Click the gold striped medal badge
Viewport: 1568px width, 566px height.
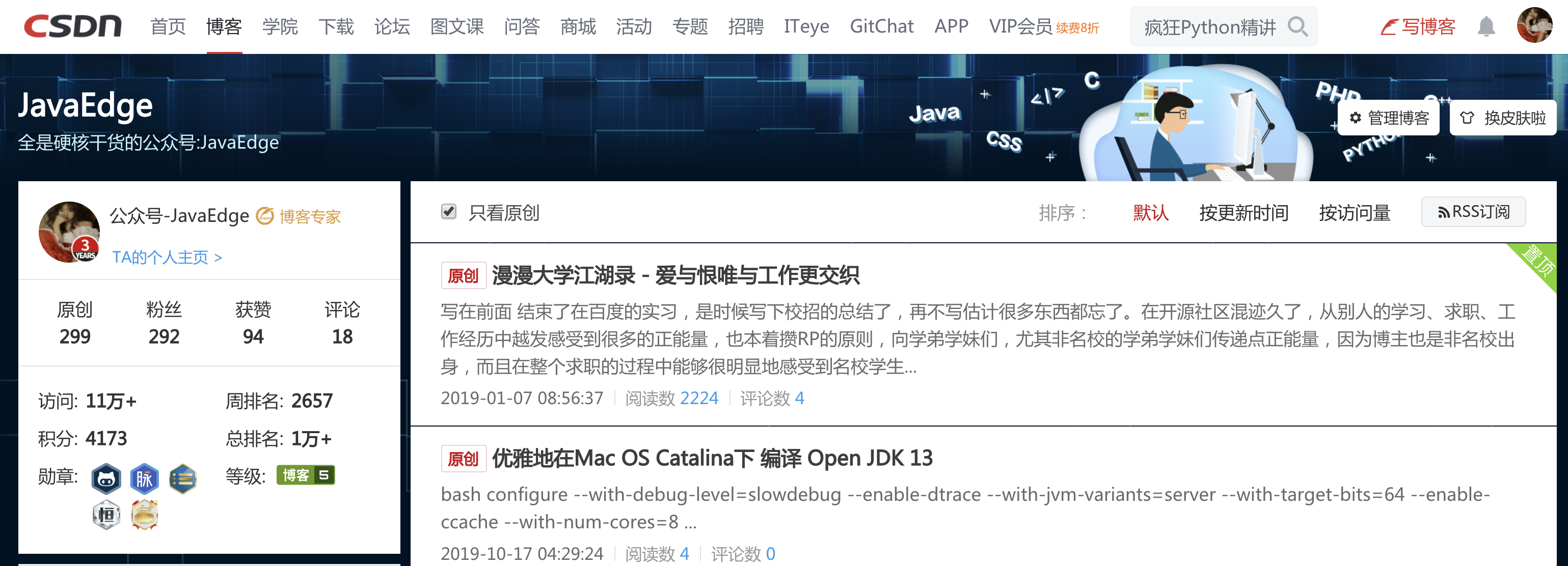click(x=182, y=478)
